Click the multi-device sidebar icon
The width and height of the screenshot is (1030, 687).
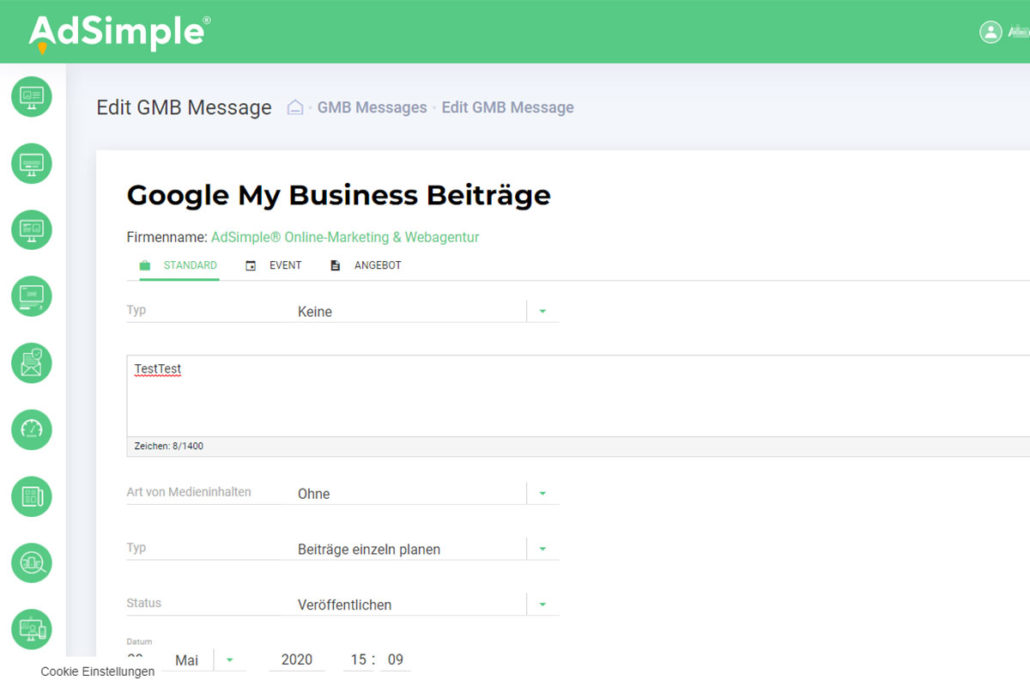click(x=31, y=629)
